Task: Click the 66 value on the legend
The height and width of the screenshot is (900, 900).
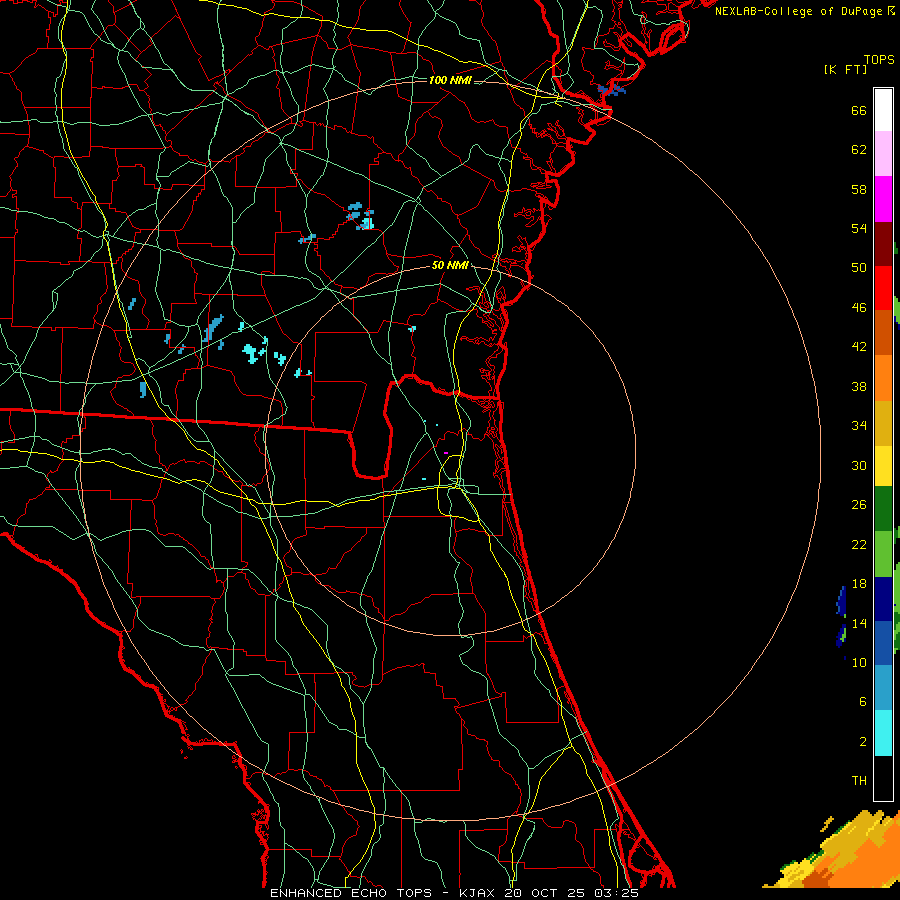Action: point(859,111)
